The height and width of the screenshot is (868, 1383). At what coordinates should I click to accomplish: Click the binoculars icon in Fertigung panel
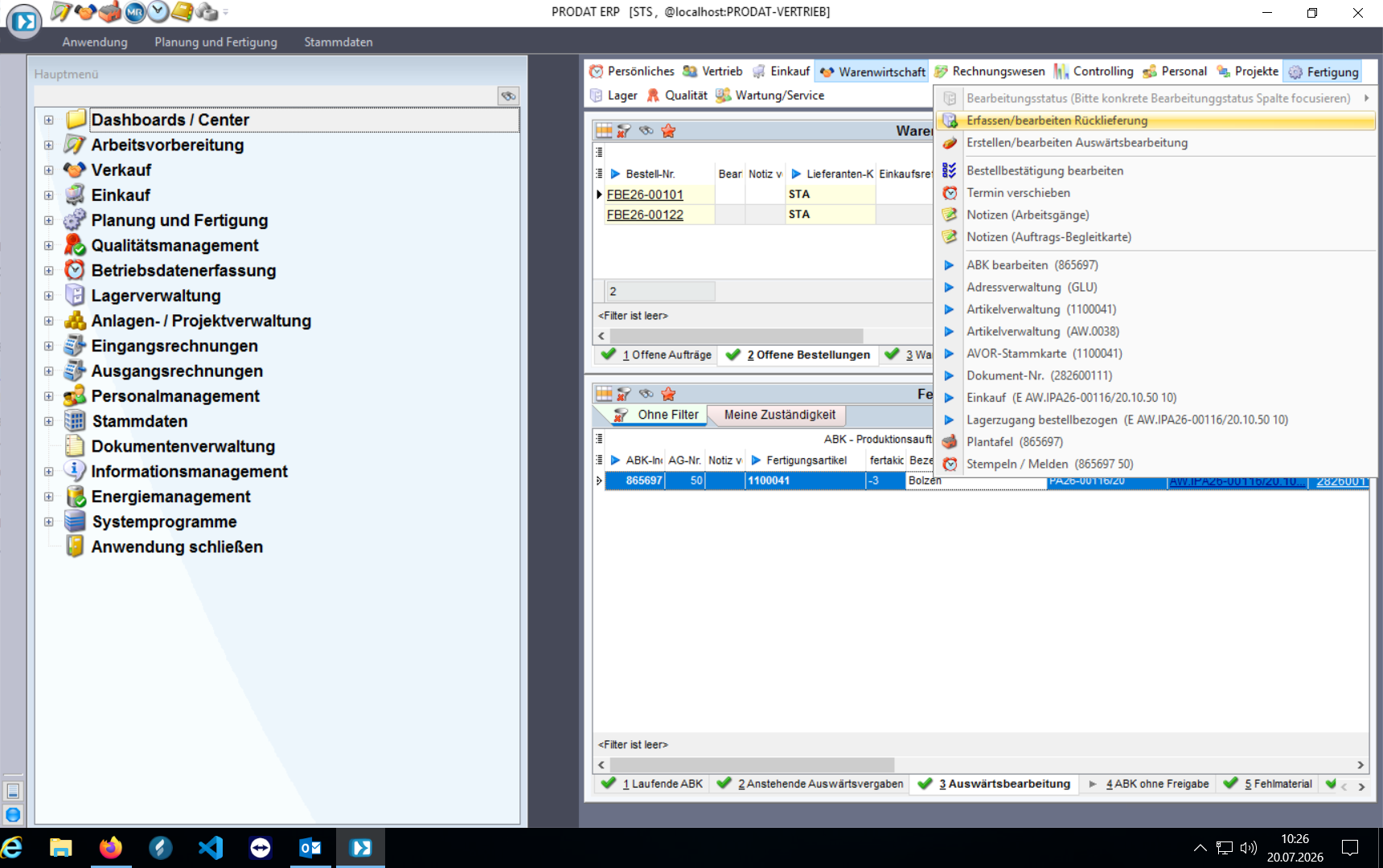(x=646, y=394)
